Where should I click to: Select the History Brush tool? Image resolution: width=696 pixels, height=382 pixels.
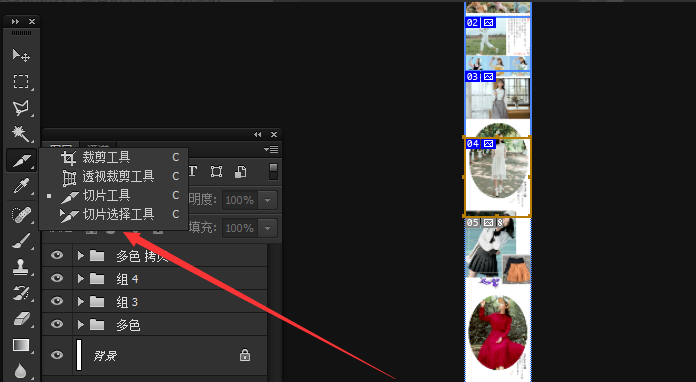tap(21, 293)
